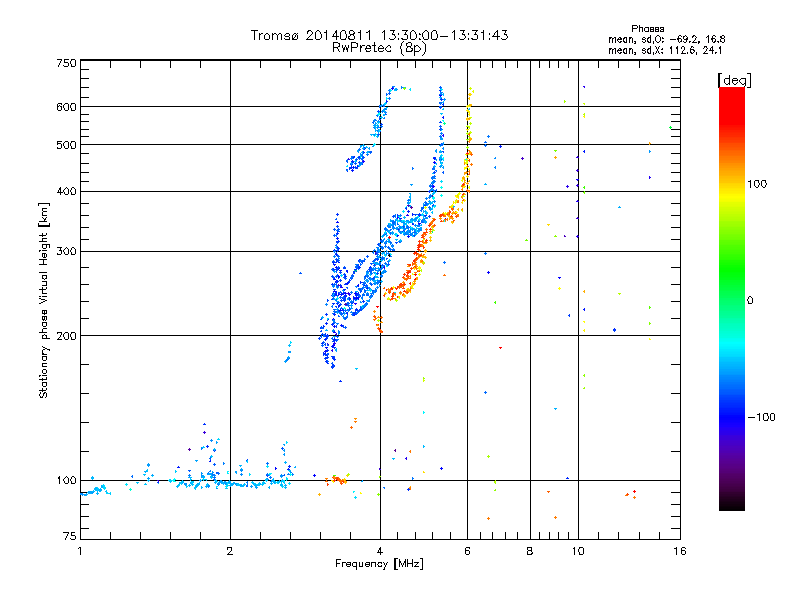This screenshot has height=600, width=800.
Task: Click the x-axis '16' tick label
Action: tap(680, 551)
